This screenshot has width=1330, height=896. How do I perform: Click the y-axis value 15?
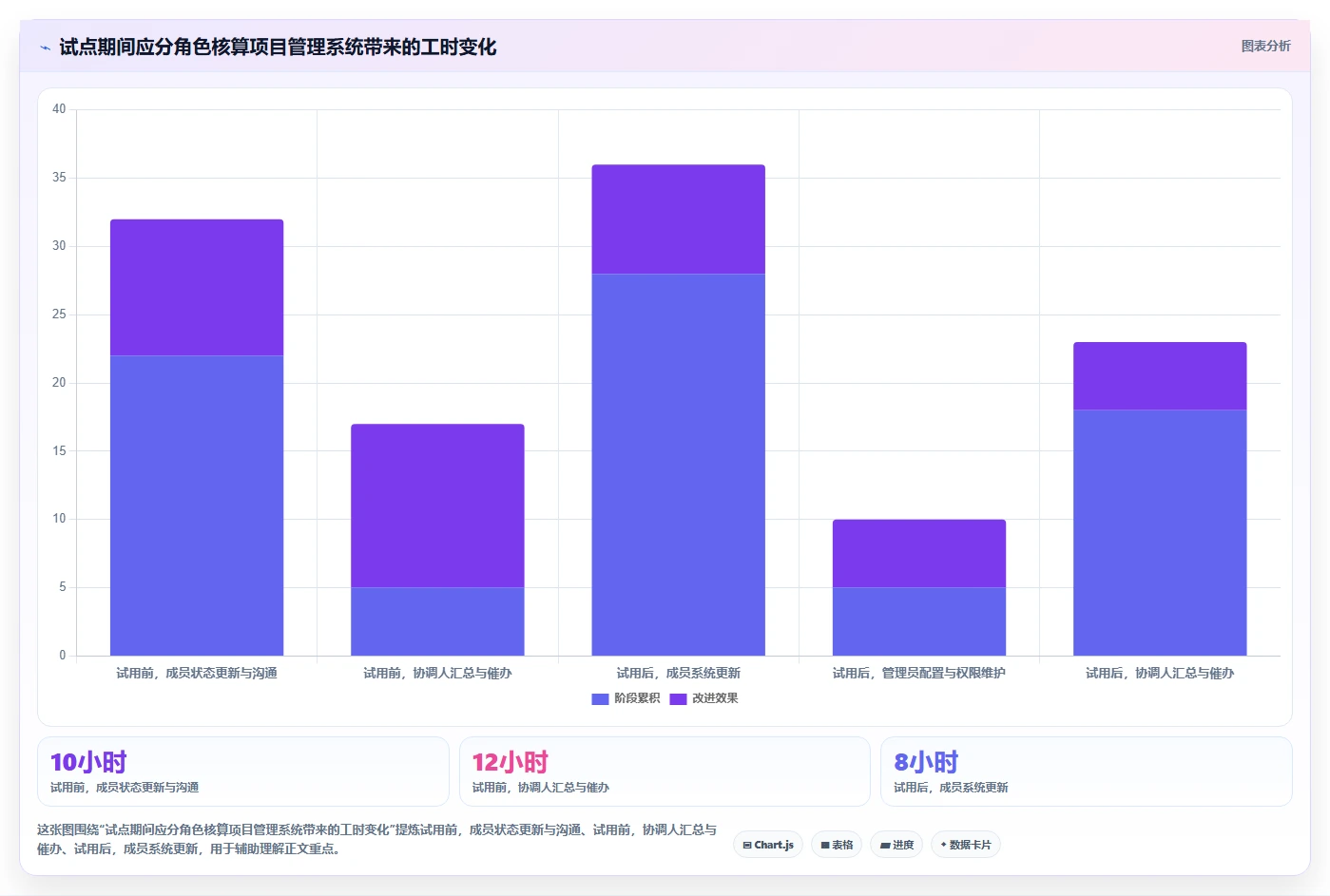pos(59,451)
